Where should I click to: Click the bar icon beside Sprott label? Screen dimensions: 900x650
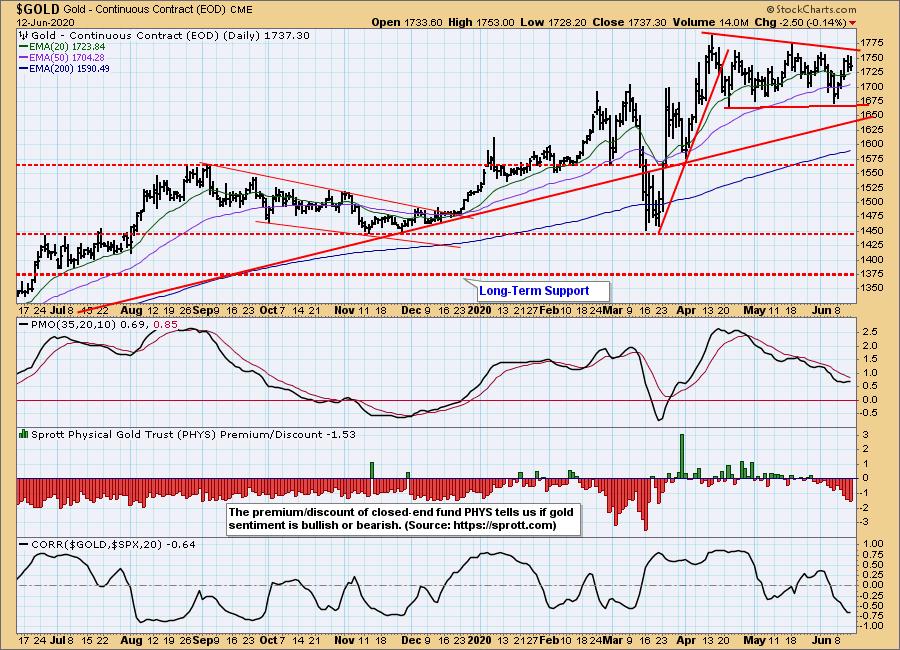(x=24, y=434)
